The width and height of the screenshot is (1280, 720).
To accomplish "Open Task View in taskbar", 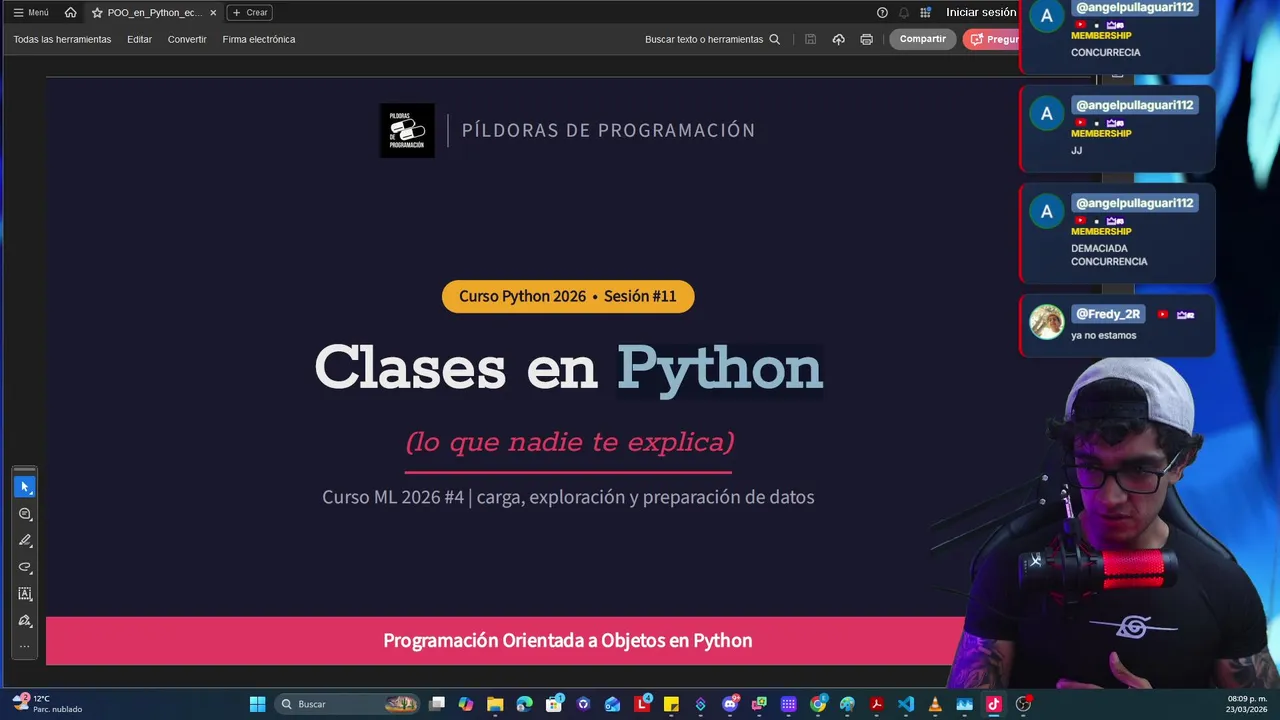I will (437, 704).
